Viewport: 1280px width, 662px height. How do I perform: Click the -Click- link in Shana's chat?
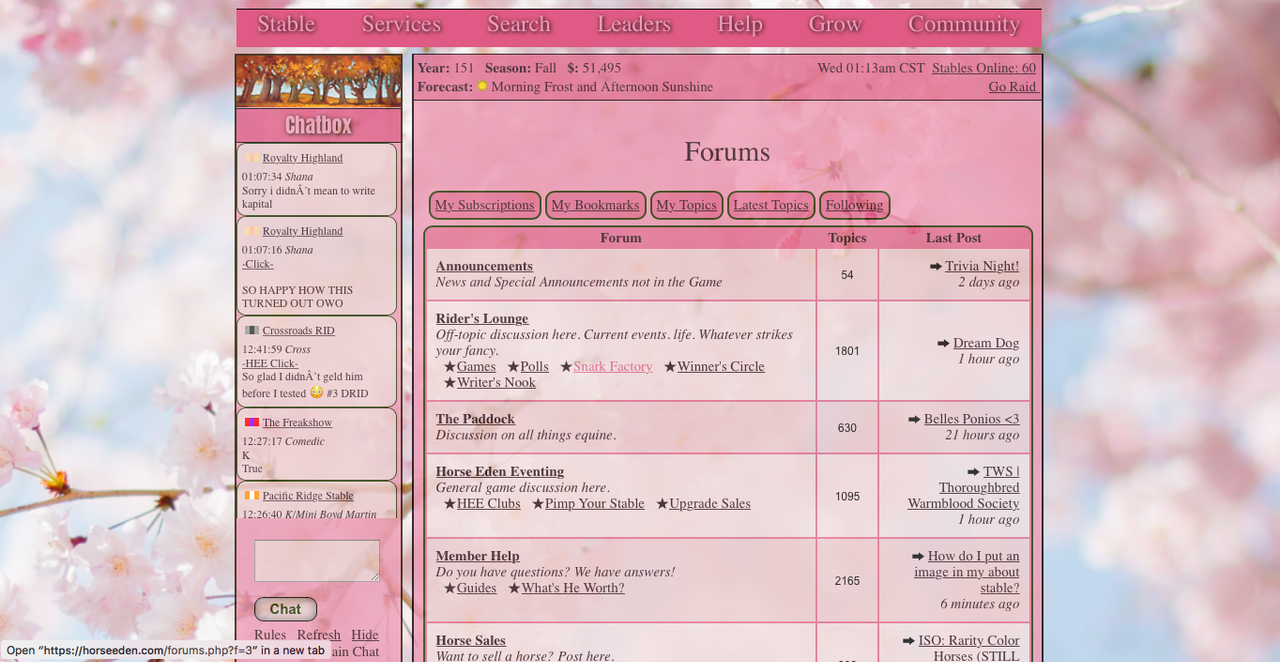258,264
